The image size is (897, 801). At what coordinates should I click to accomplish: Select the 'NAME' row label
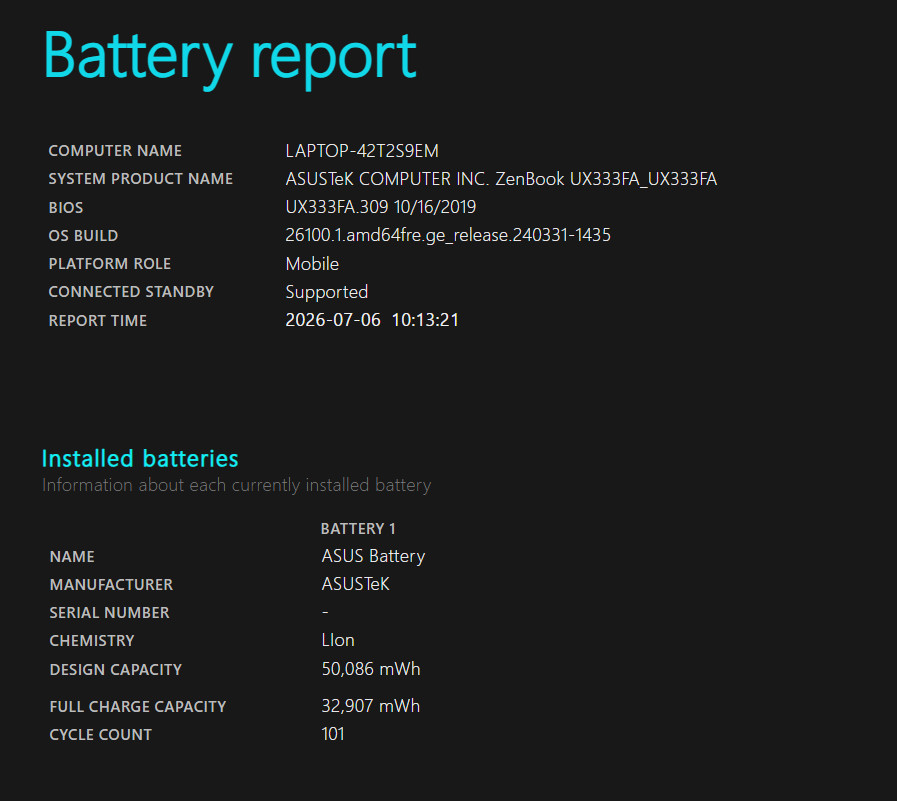point(72,557)
